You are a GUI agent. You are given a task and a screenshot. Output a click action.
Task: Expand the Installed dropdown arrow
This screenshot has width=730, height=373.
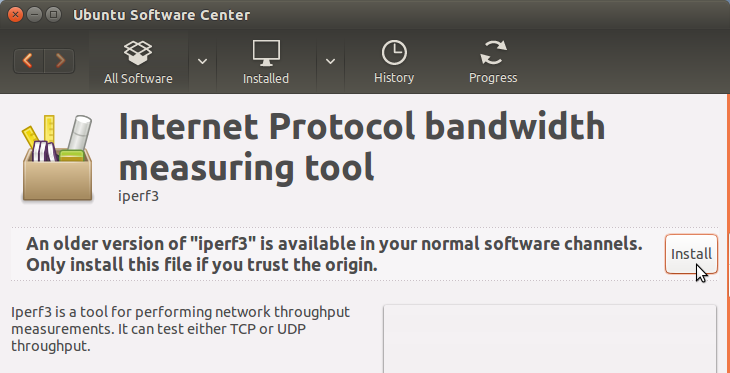(x=331, y=61)
